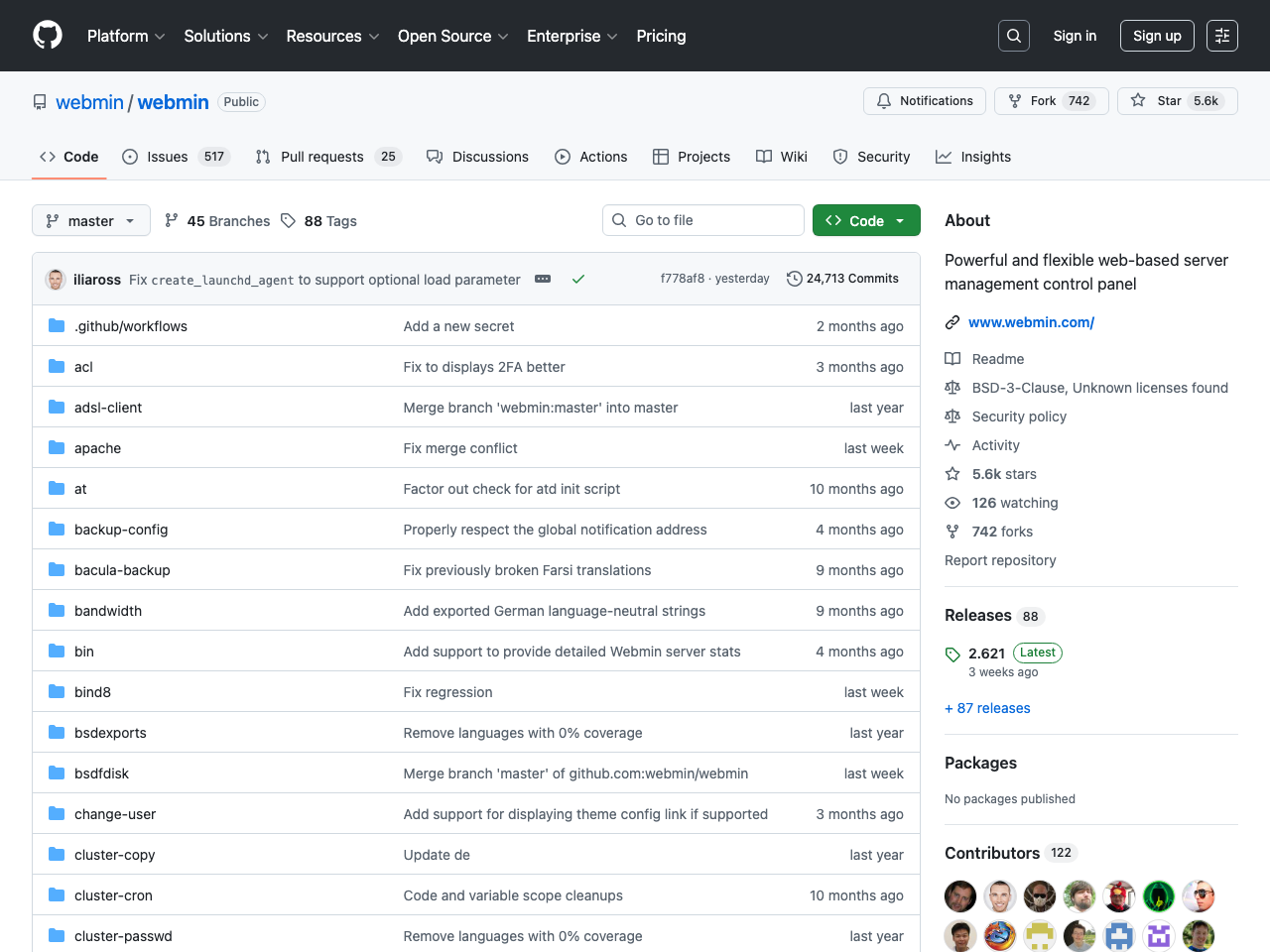Expand commit message via ellipsis icon
The width and height of the screenshot is (1270, 952).
pyautogui.click(x=543, y=279)
